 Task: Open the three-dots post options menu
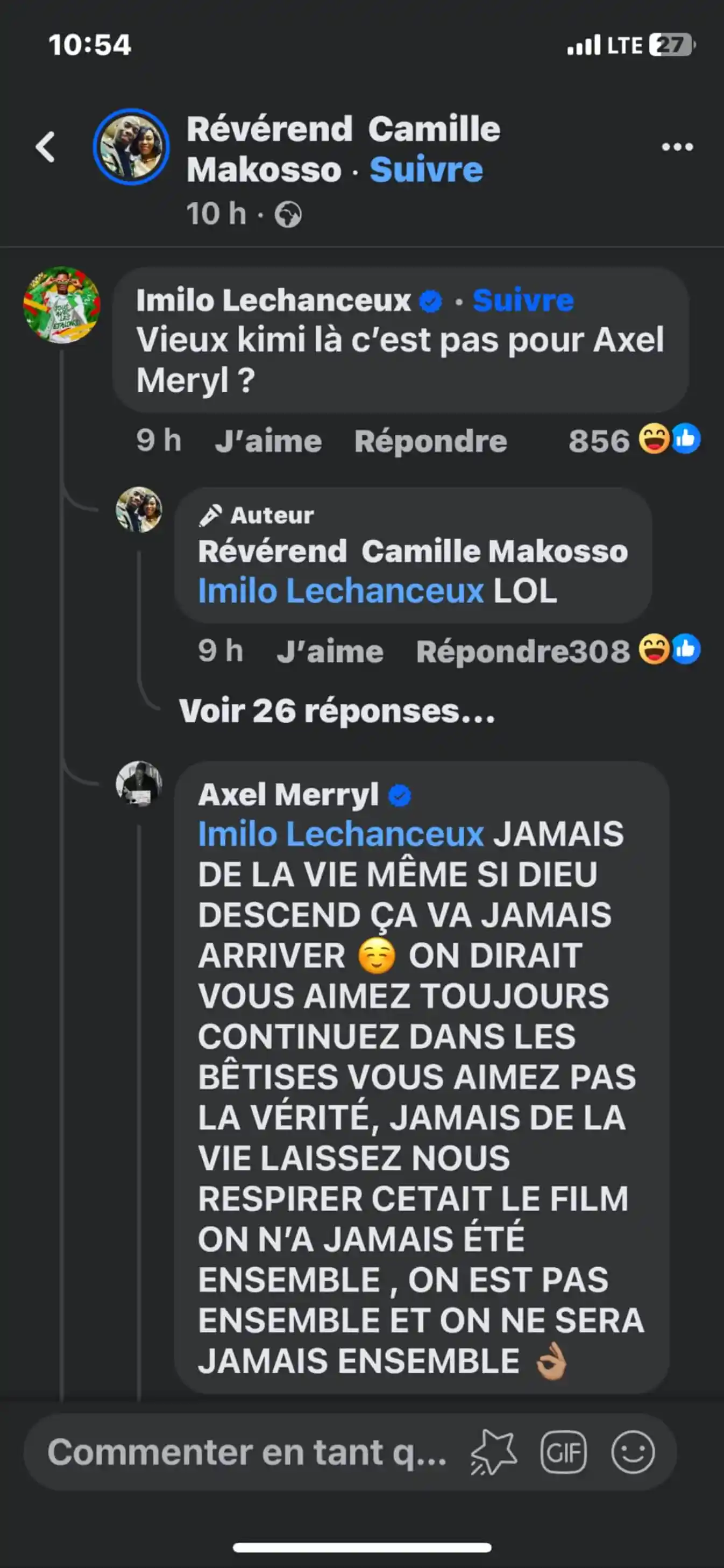(677, 147)
